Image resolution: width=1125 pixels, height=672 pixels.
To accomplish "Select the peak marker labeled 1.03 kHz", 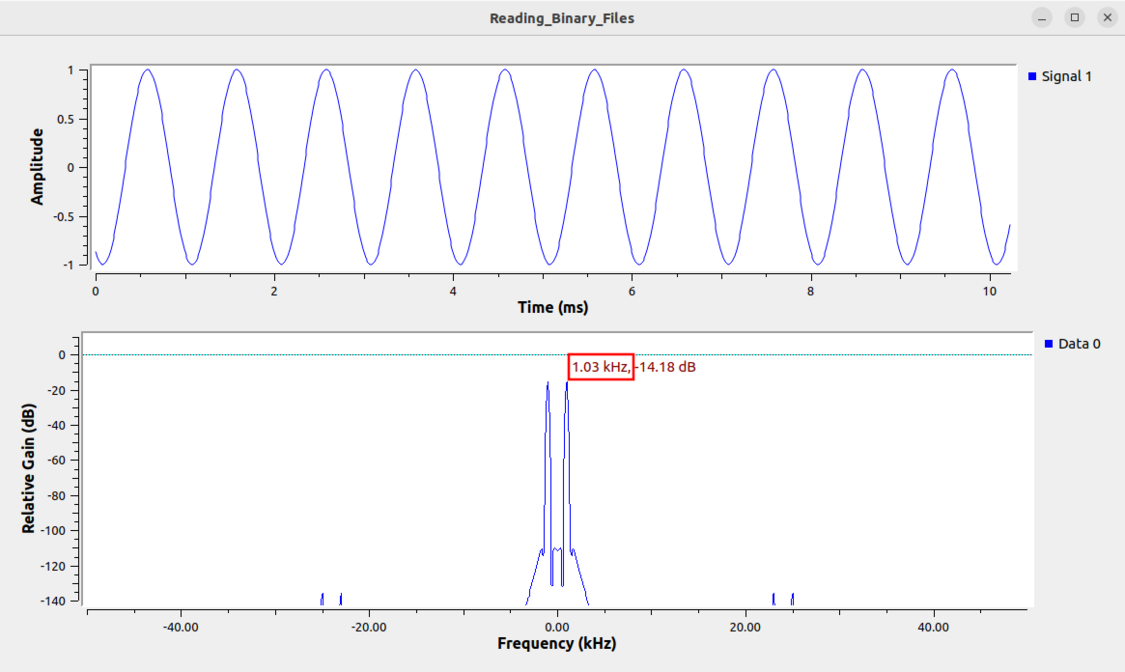I will pos(600,368).
